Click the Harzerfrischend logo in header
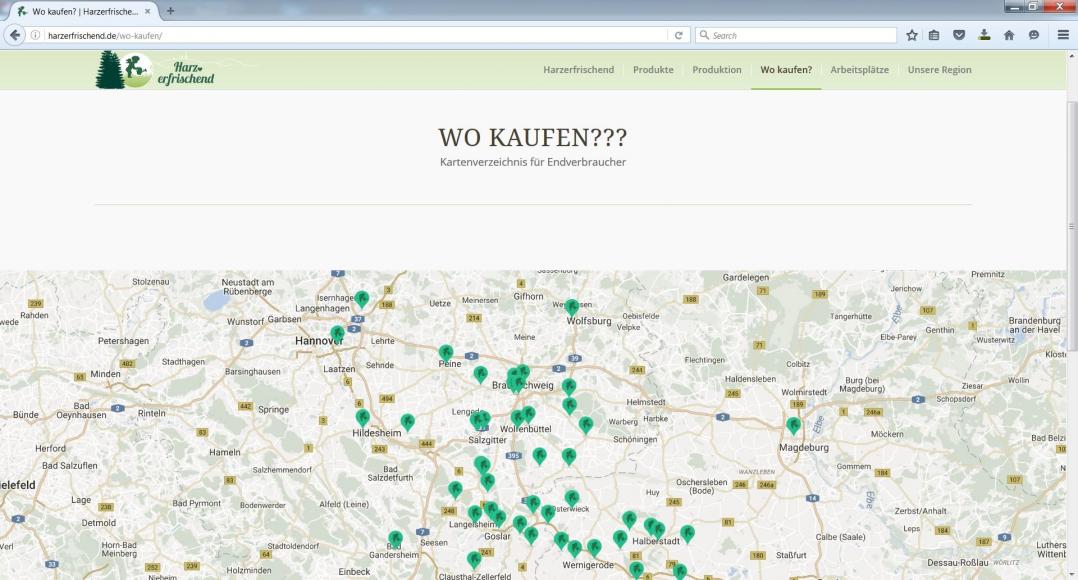The height and width of the screenshot is (580, 1078). [155, 70]
